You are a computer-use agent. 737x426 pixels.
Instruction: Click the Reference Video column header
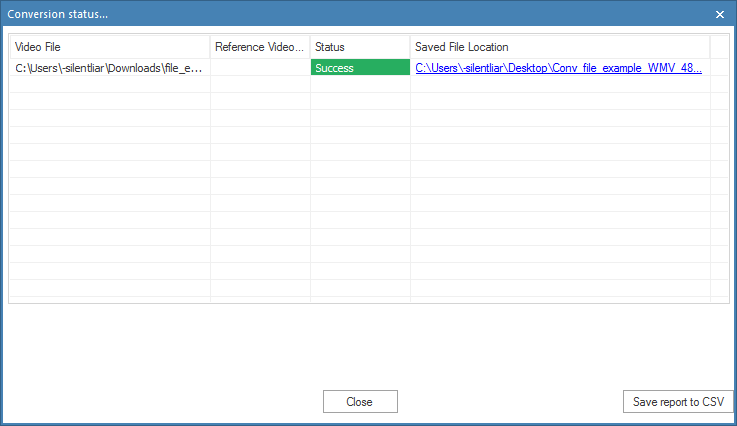[260, 47]
